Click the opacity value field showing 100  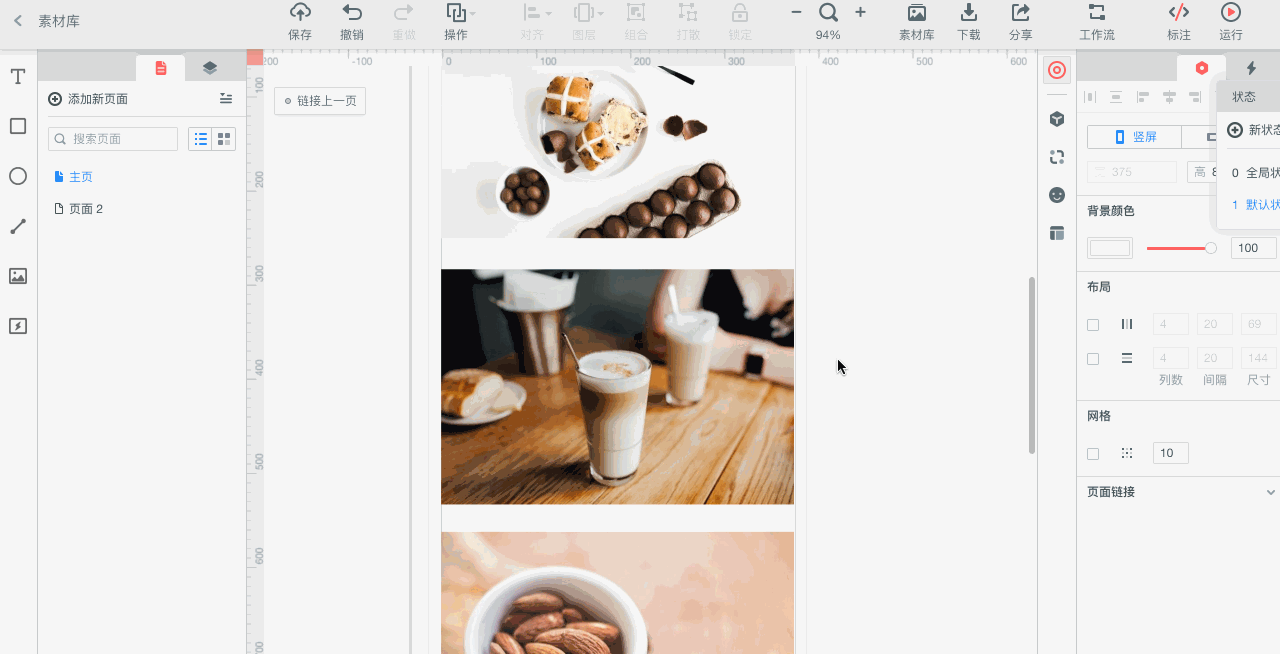(x=1254, y=248)
